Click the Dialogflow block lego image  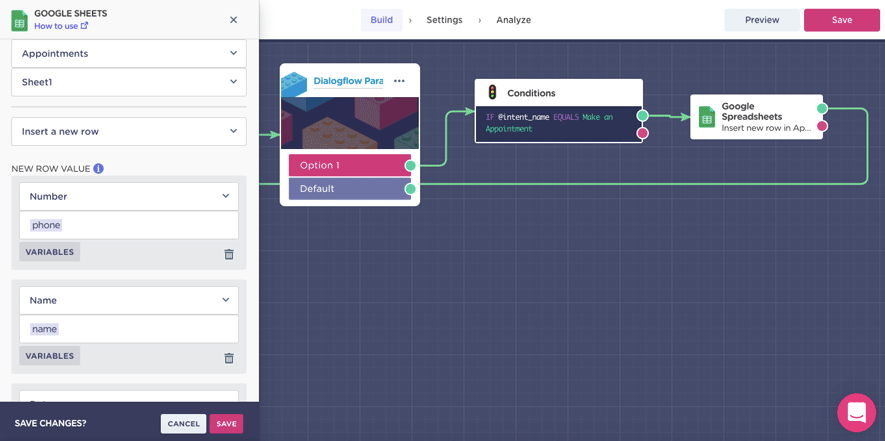click(350, 123)
